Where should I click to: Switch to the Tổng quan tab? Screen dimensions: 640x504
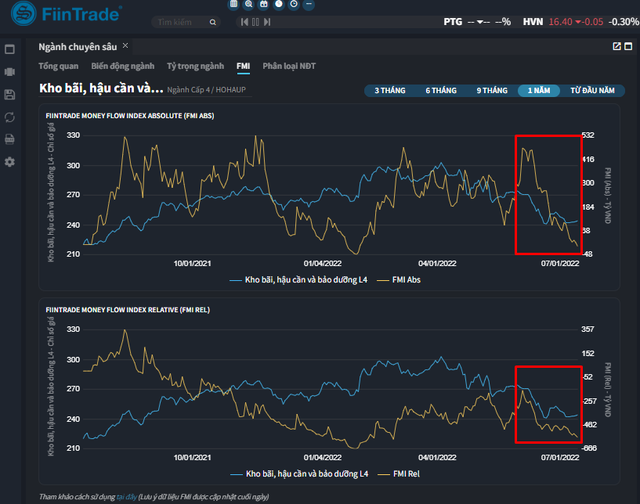pyautogui.click(x=58, y=66)
